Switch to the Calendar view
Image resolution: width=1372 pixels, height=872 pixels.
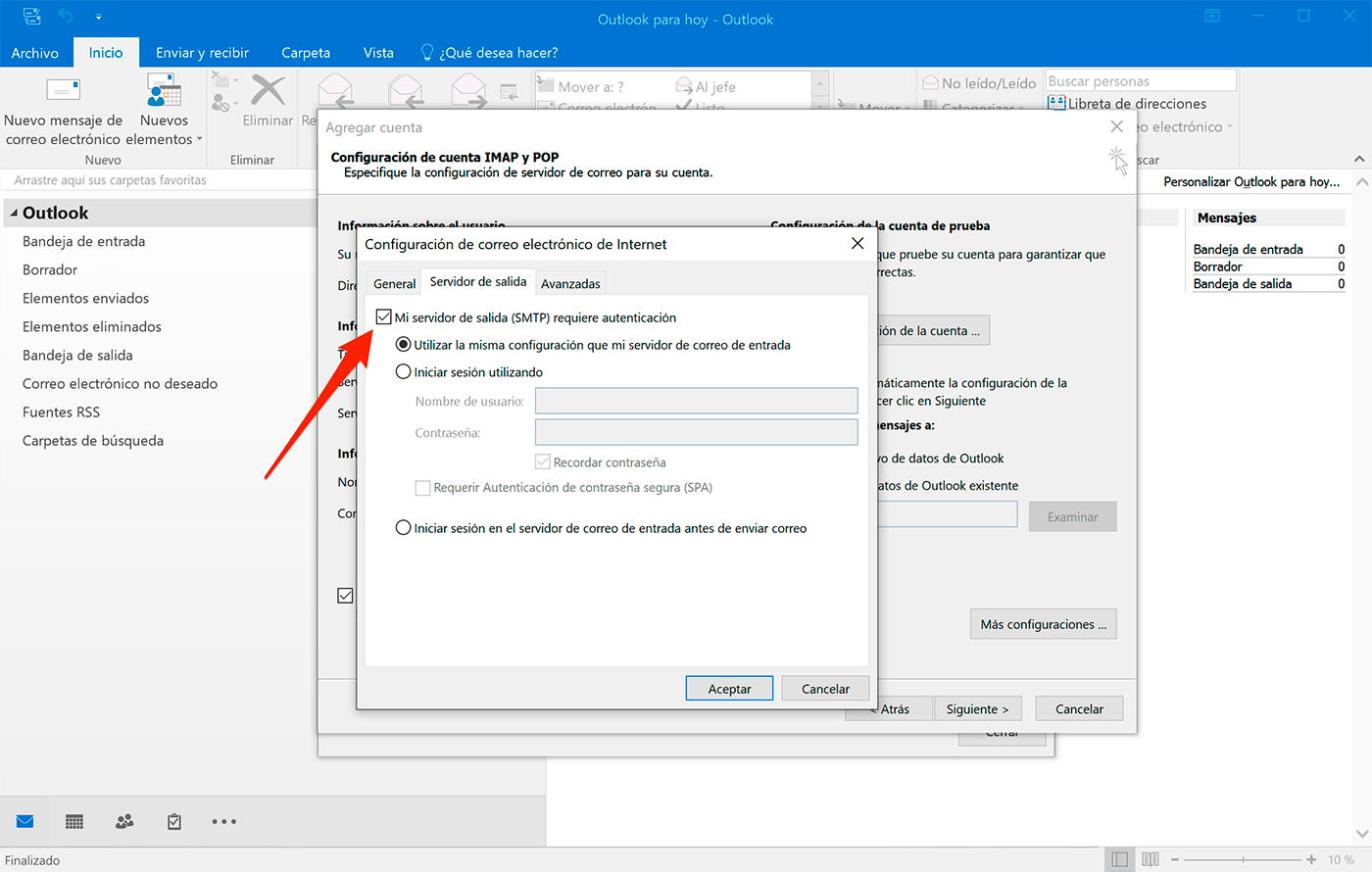(73, 821)
